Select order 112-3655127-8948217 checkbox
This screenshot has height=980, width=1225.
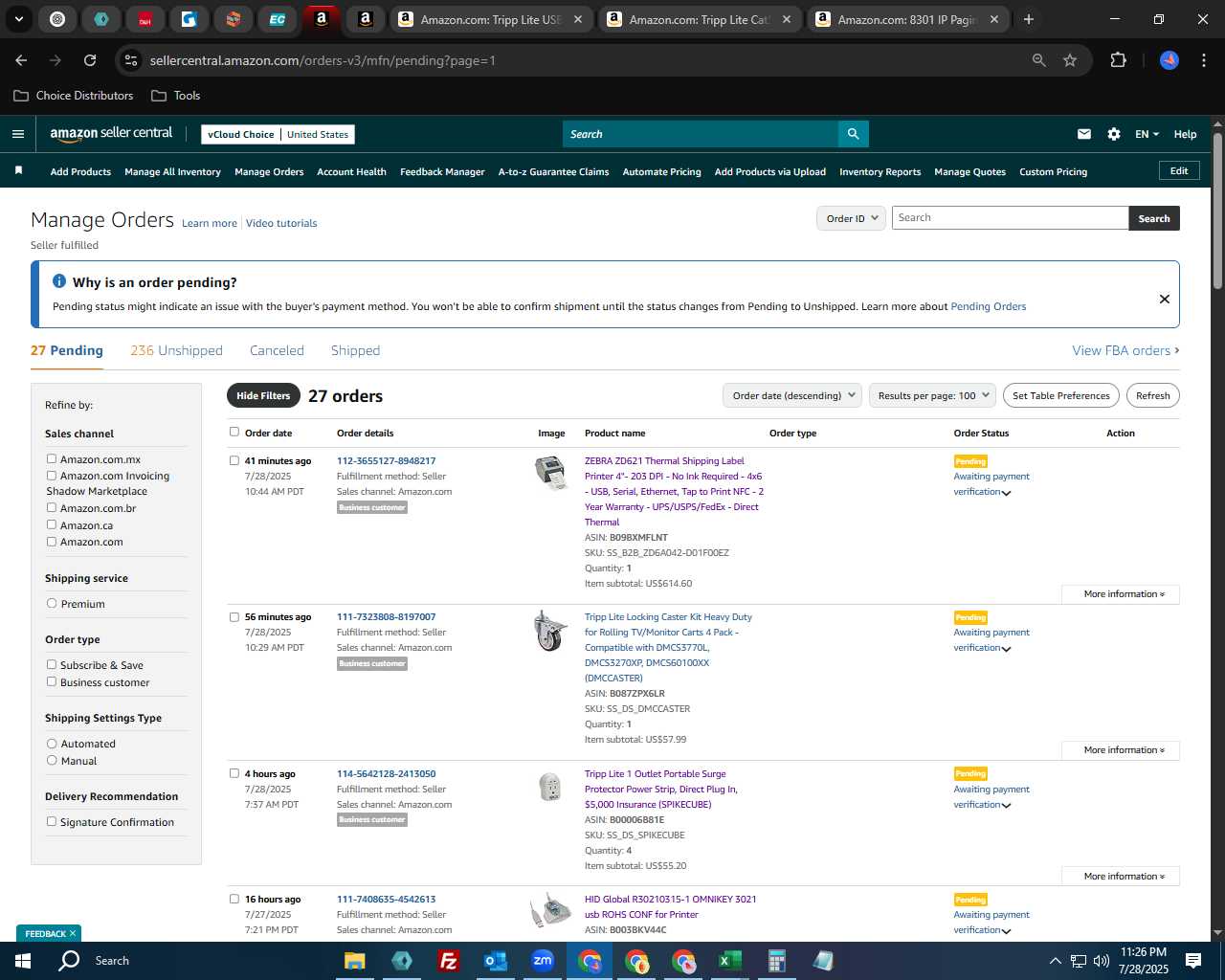pos(234,460)
